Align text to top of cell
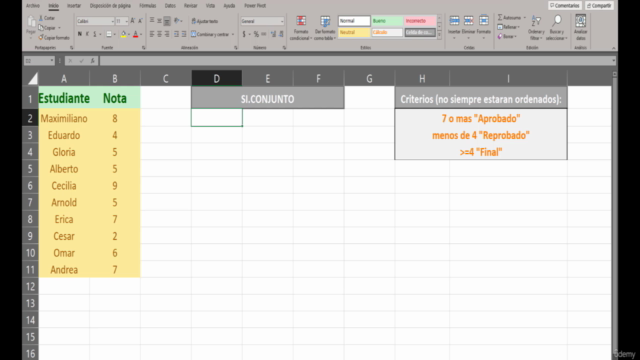This screenshot has width=640, height=360. [152, 20]
